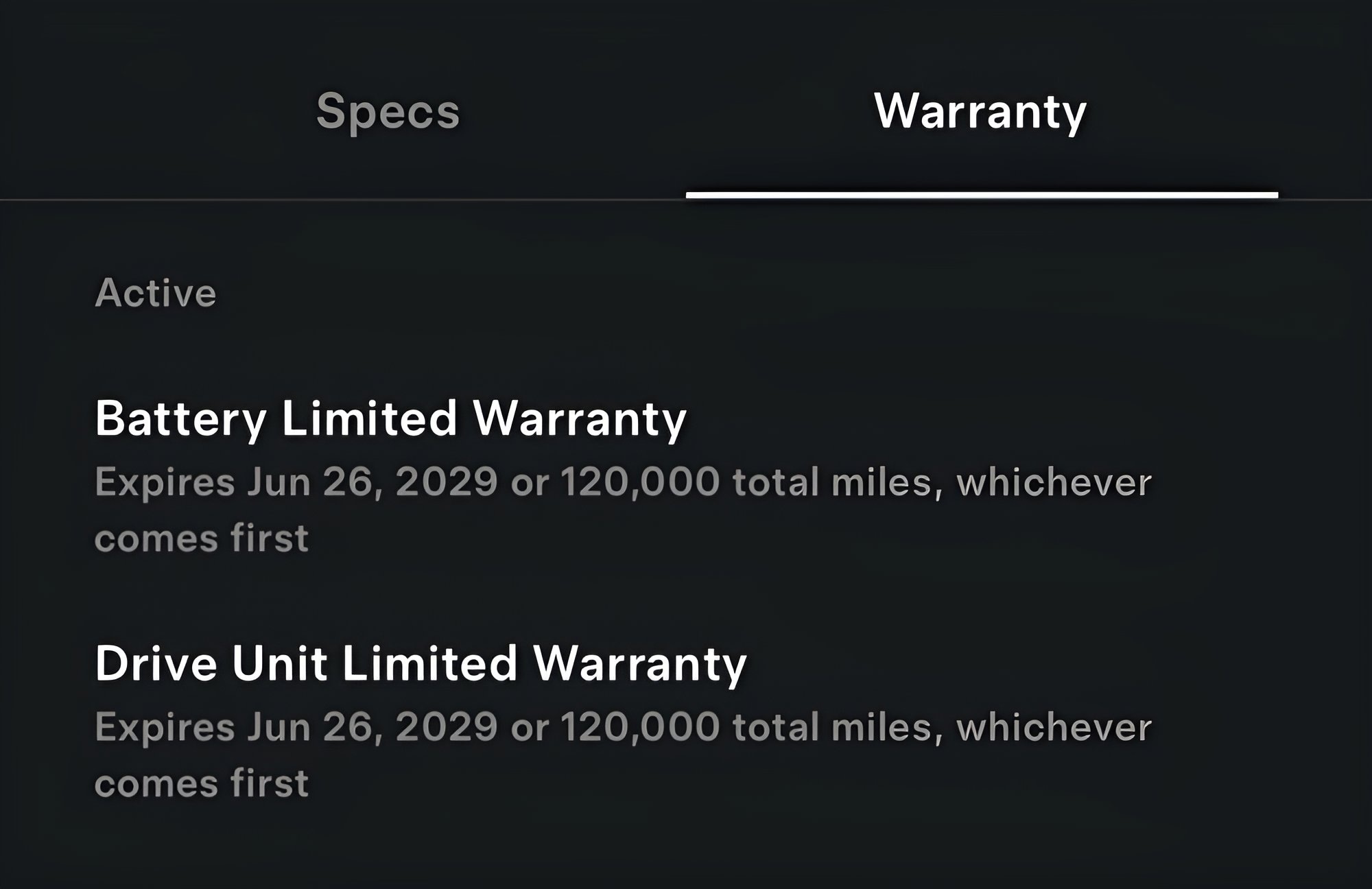The image size is (1372, 889).
Task: Click the drive unit warranty's Jun 26, 2029 date
Action: tap(372, 727)
